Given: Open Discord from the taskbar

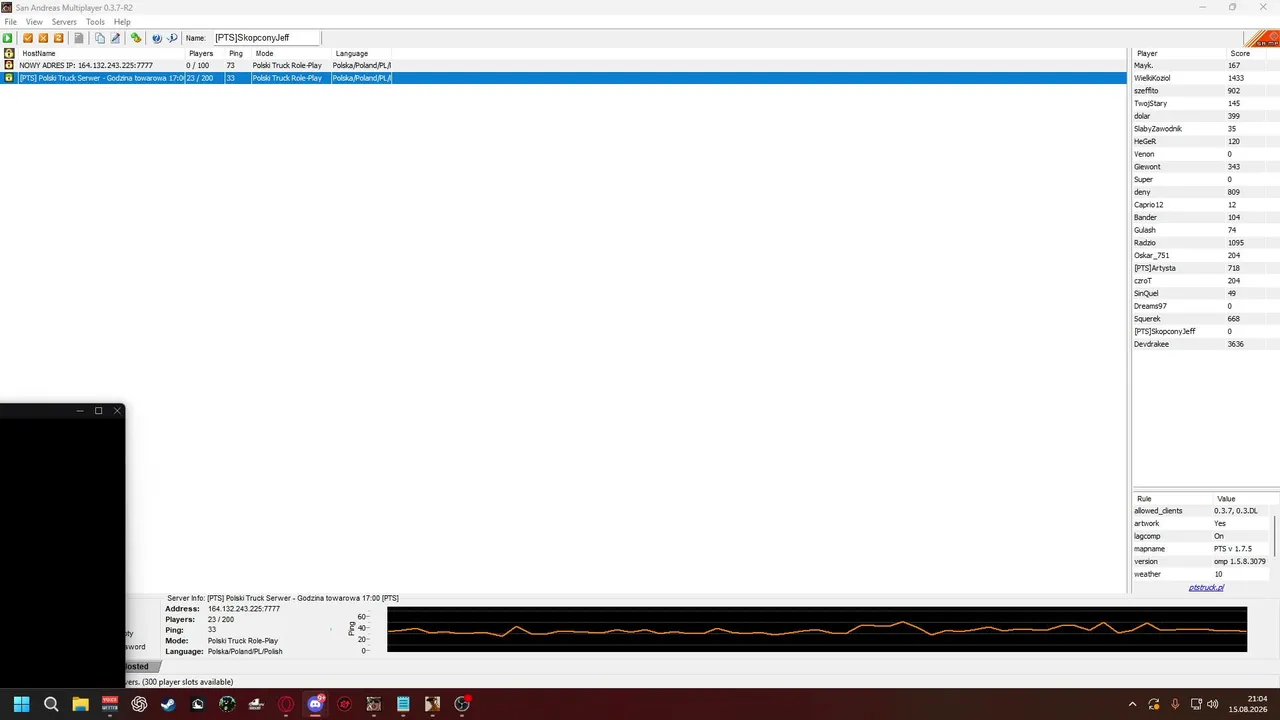Looking at the screenshot, I should pyautogui.click(x=315, y=704).
